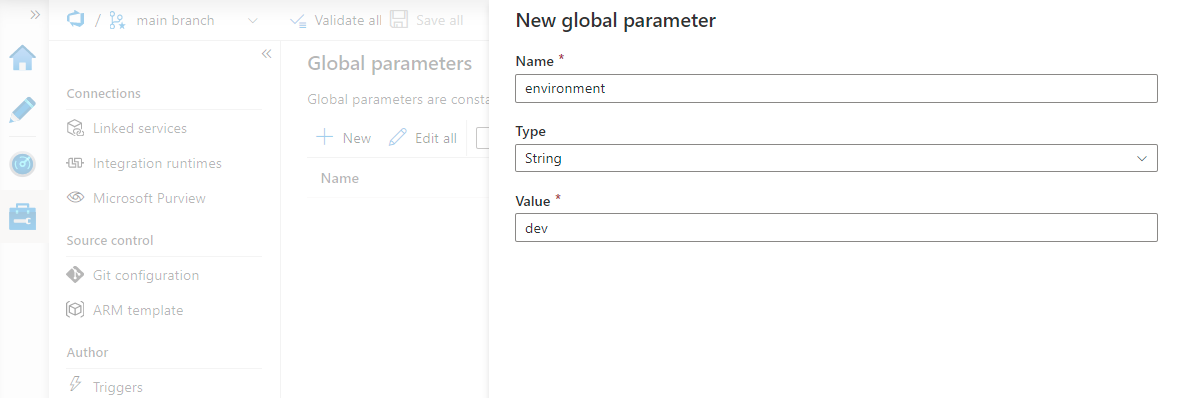Click the Data Factory logo icon

click(x=76, y=20)
